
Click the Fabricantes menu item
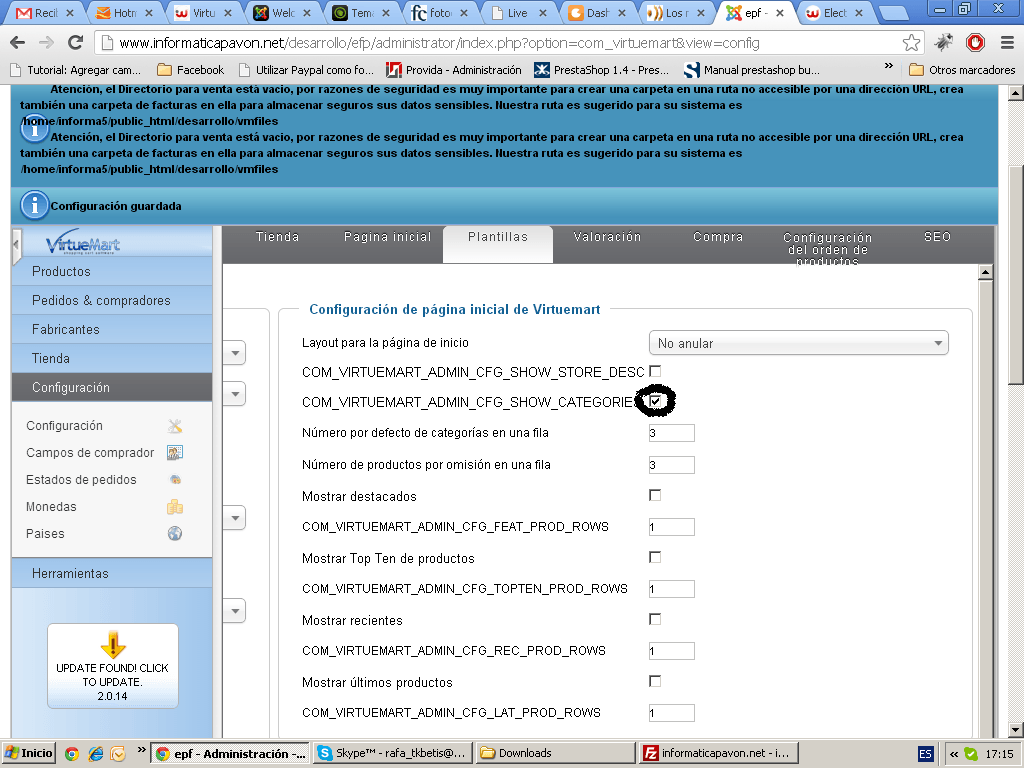click(112, 329)
